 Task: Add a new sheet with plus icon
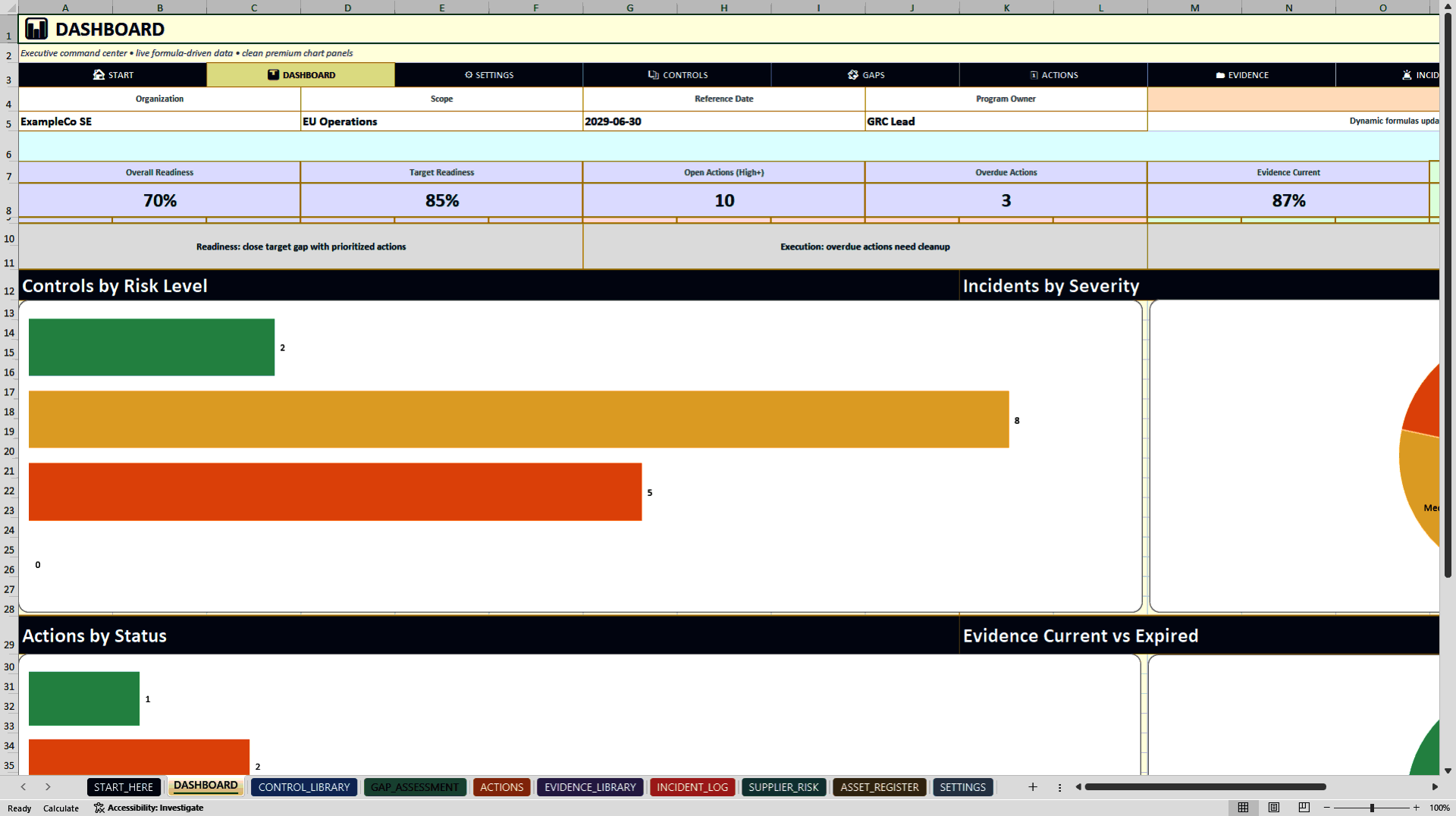1032,787
